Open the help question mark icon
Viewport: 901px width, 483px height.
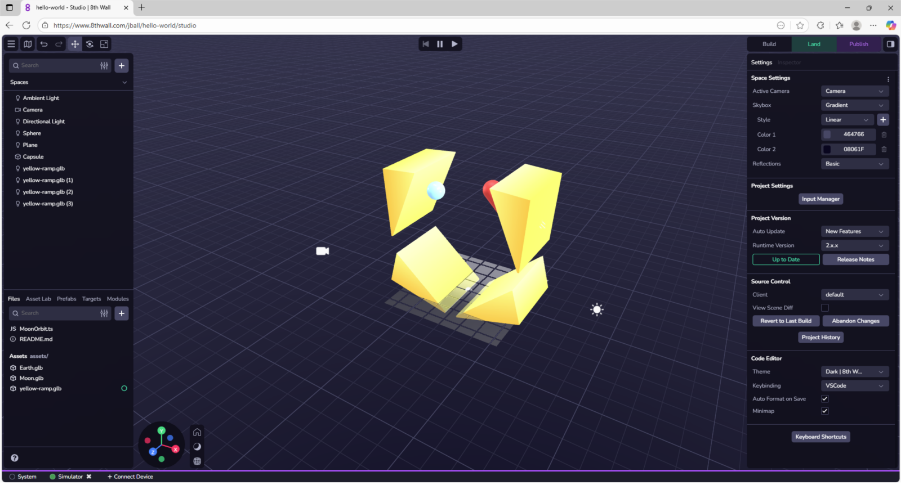point(14,458)
